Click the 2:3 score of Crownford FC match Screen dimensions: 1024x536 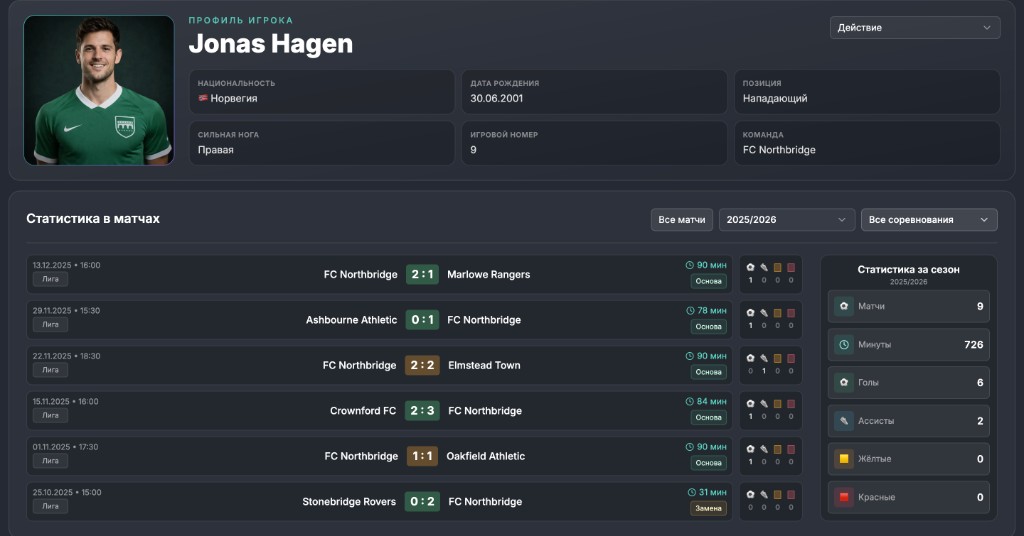tap(422, 411)
